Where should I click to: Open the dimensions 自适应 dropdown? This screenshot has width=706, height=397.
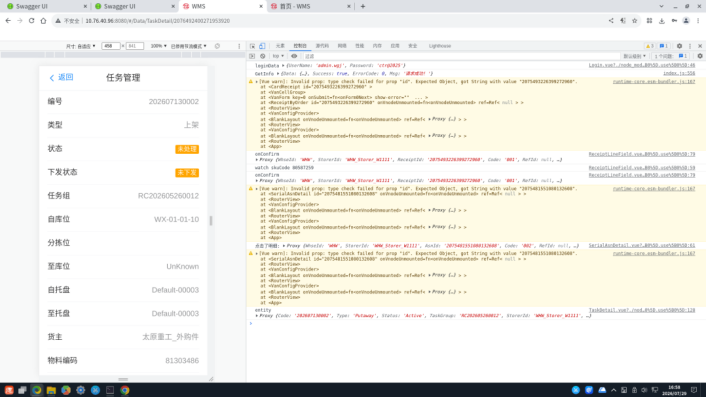tap(81, 46)
